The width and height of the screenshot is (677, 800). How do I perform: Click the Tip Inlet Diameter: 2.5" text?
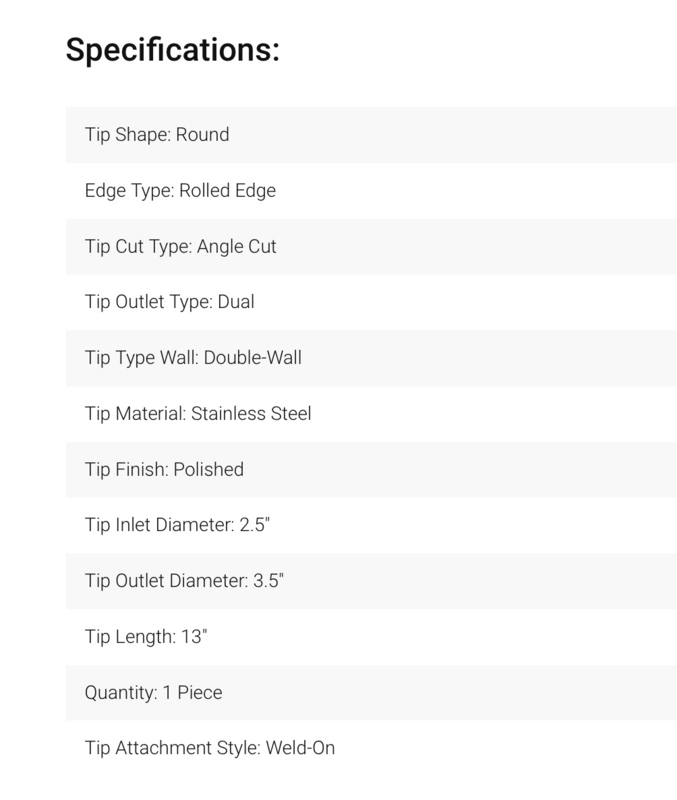click(177, 525)
